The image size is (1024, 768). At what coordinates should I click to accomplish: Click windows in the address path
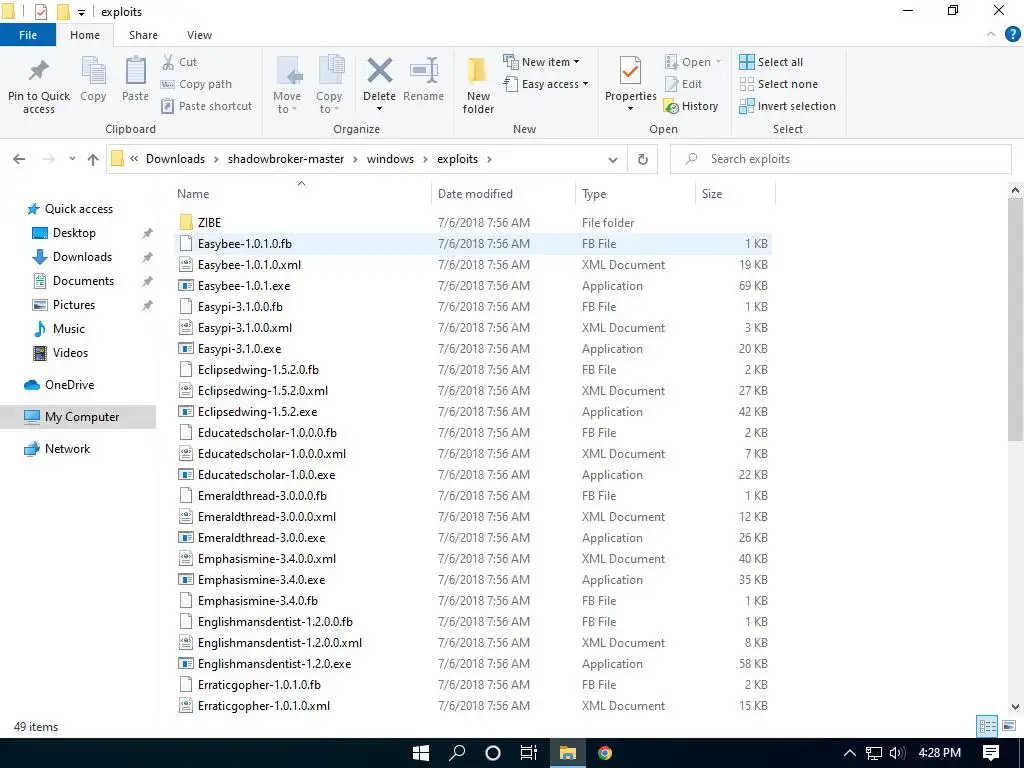(x=390, y=159)
